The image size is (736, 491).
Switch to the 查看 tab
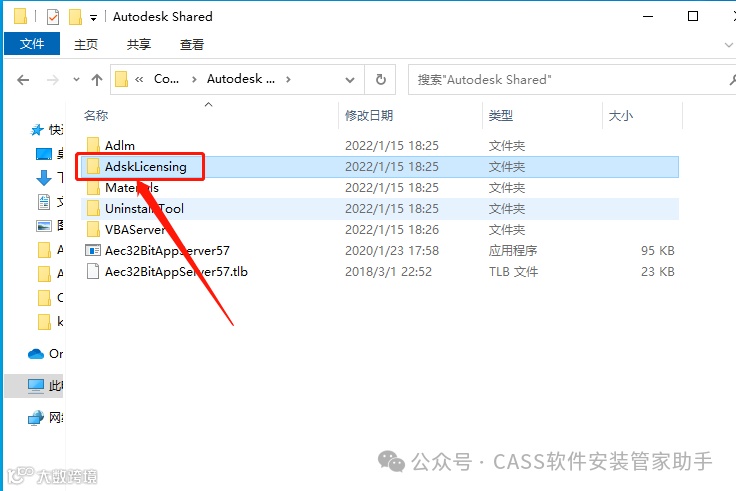coord(192,45)
